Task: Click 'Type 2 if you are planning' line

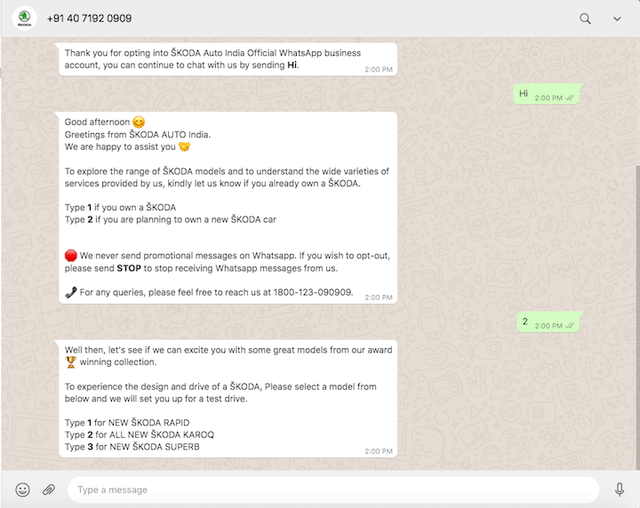Action: (170, 220)
